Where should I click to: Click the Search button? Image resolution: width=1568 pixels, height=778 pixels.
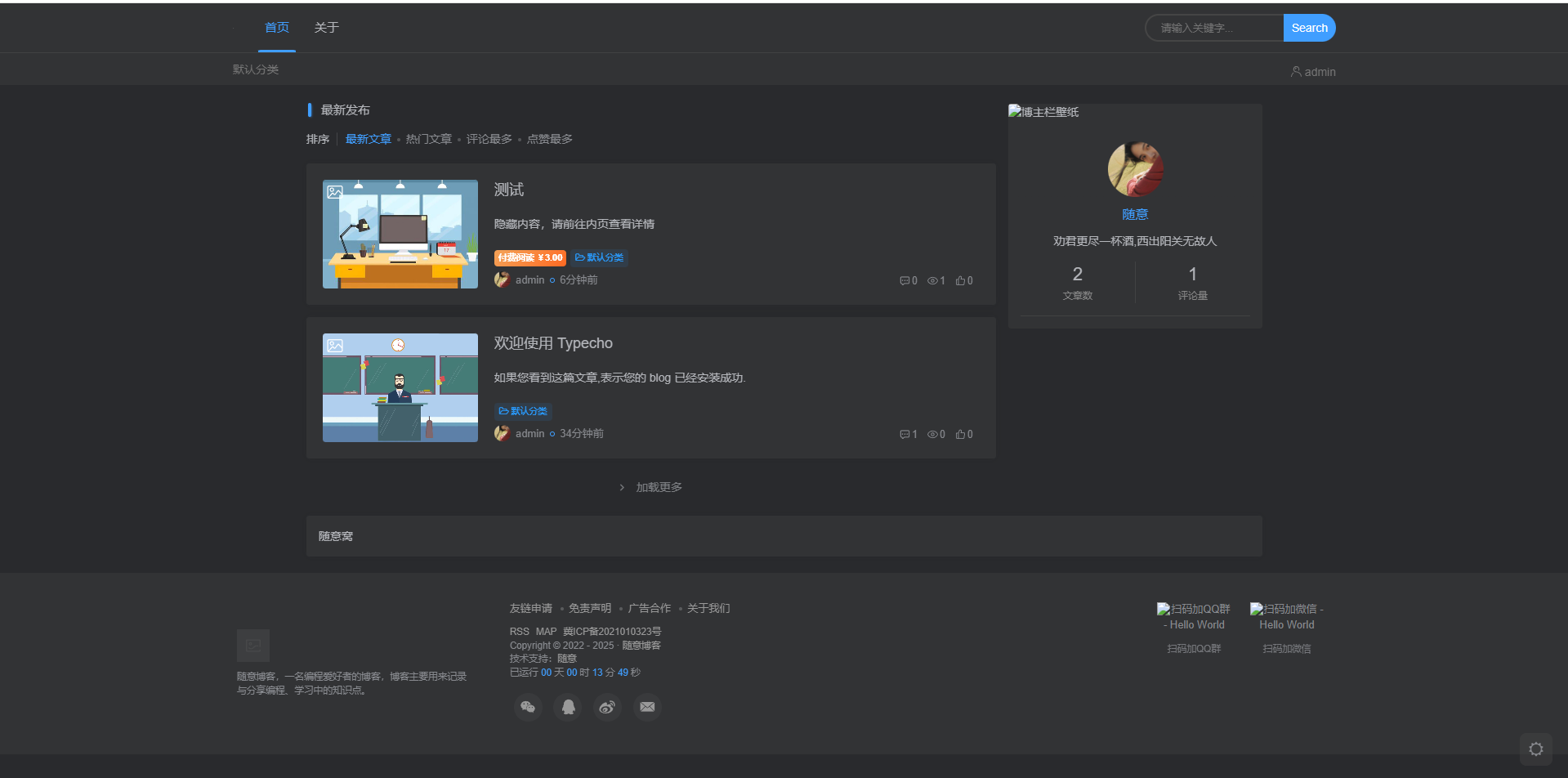coord(1310,28)
